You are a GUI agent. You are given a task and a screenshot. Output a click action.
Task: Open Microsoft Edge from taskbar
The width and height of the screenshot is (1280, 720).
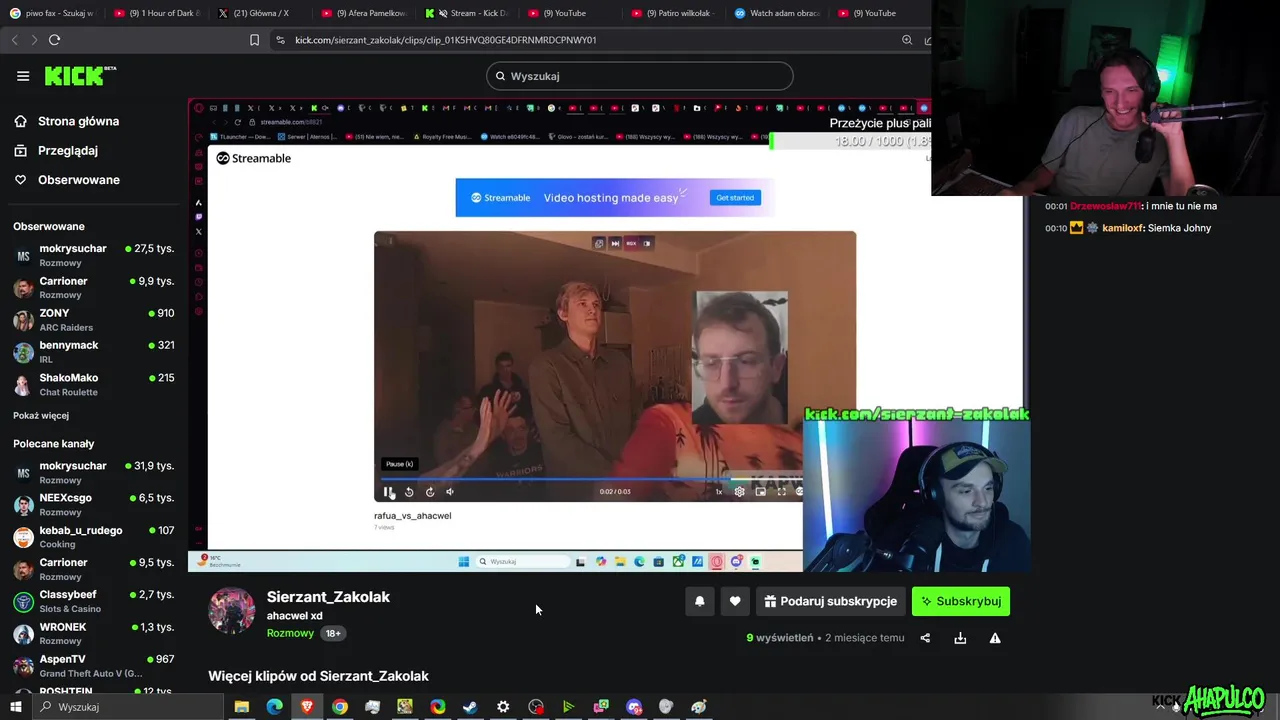click(274, 707)
